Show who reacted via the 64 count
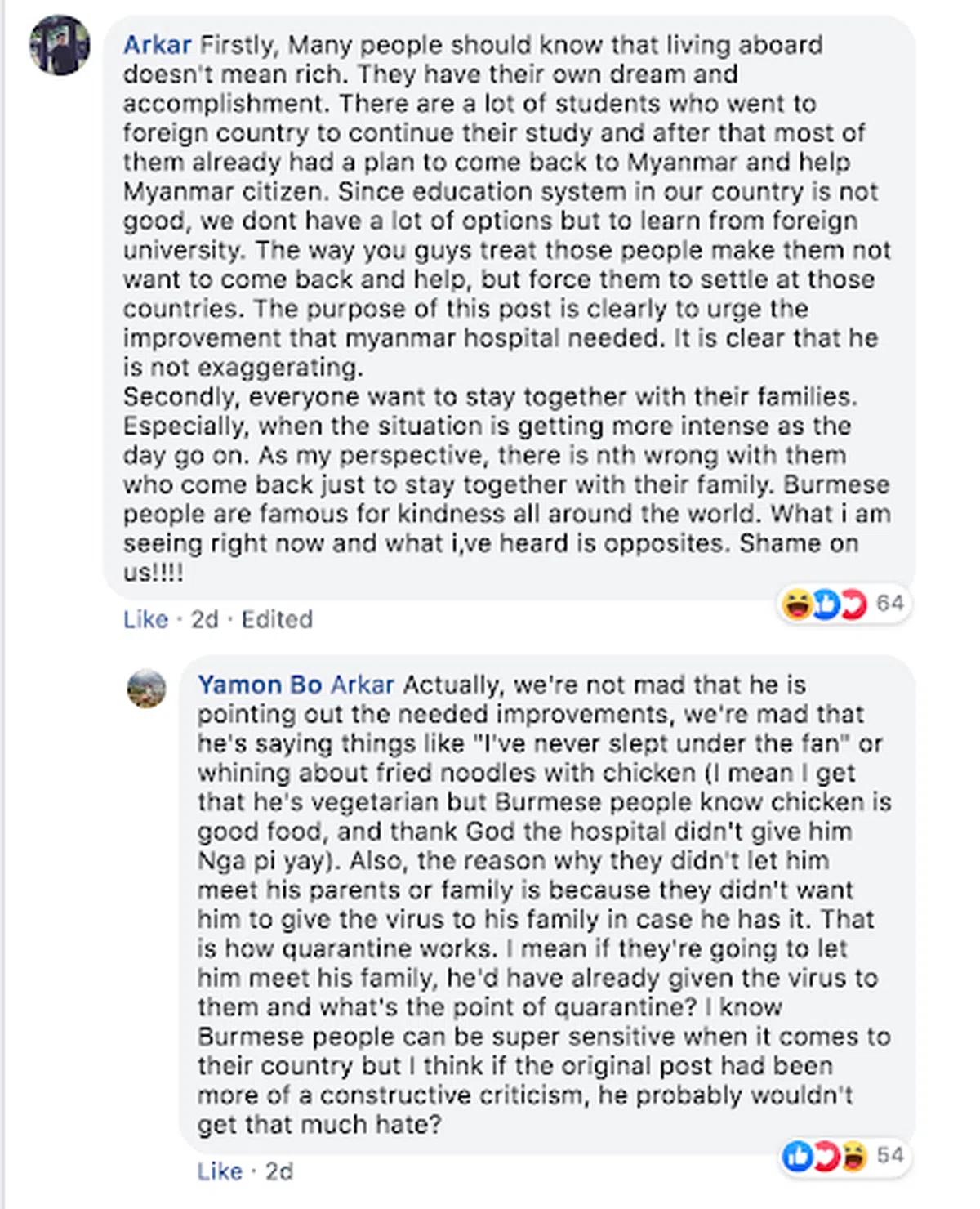This screenshot has height=1209, width=980. (x=889, y=604)
